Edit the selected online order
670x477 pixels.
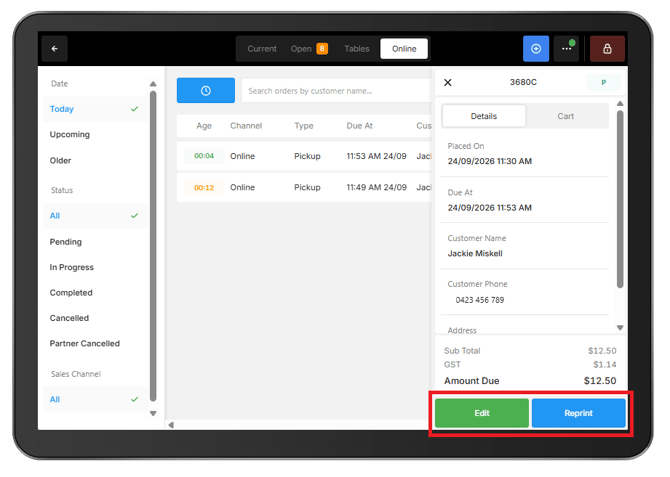482,413
